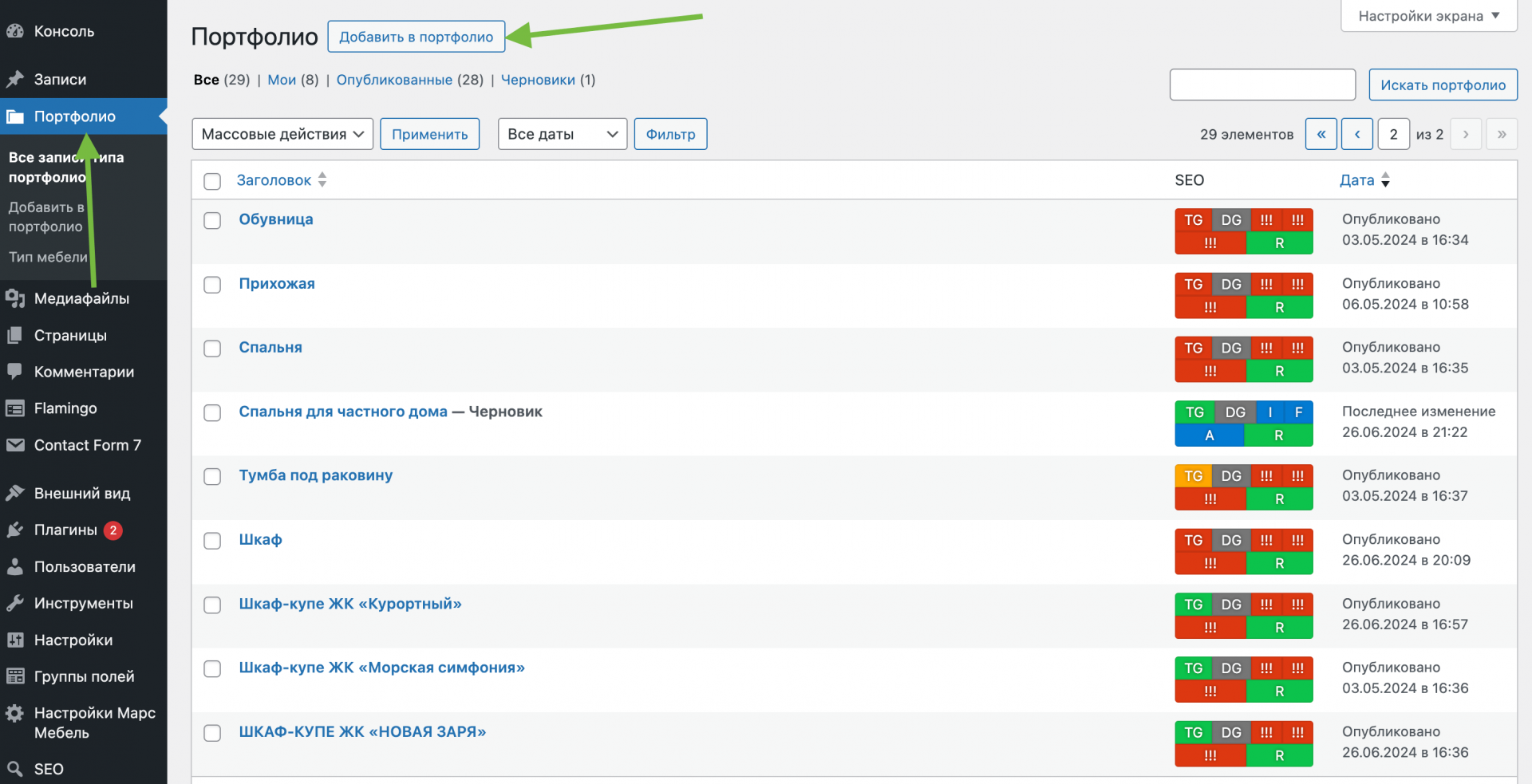The image size is (1532, 784).
Task: Jump to first page double arrow
Action: [x=1321, y=134]
